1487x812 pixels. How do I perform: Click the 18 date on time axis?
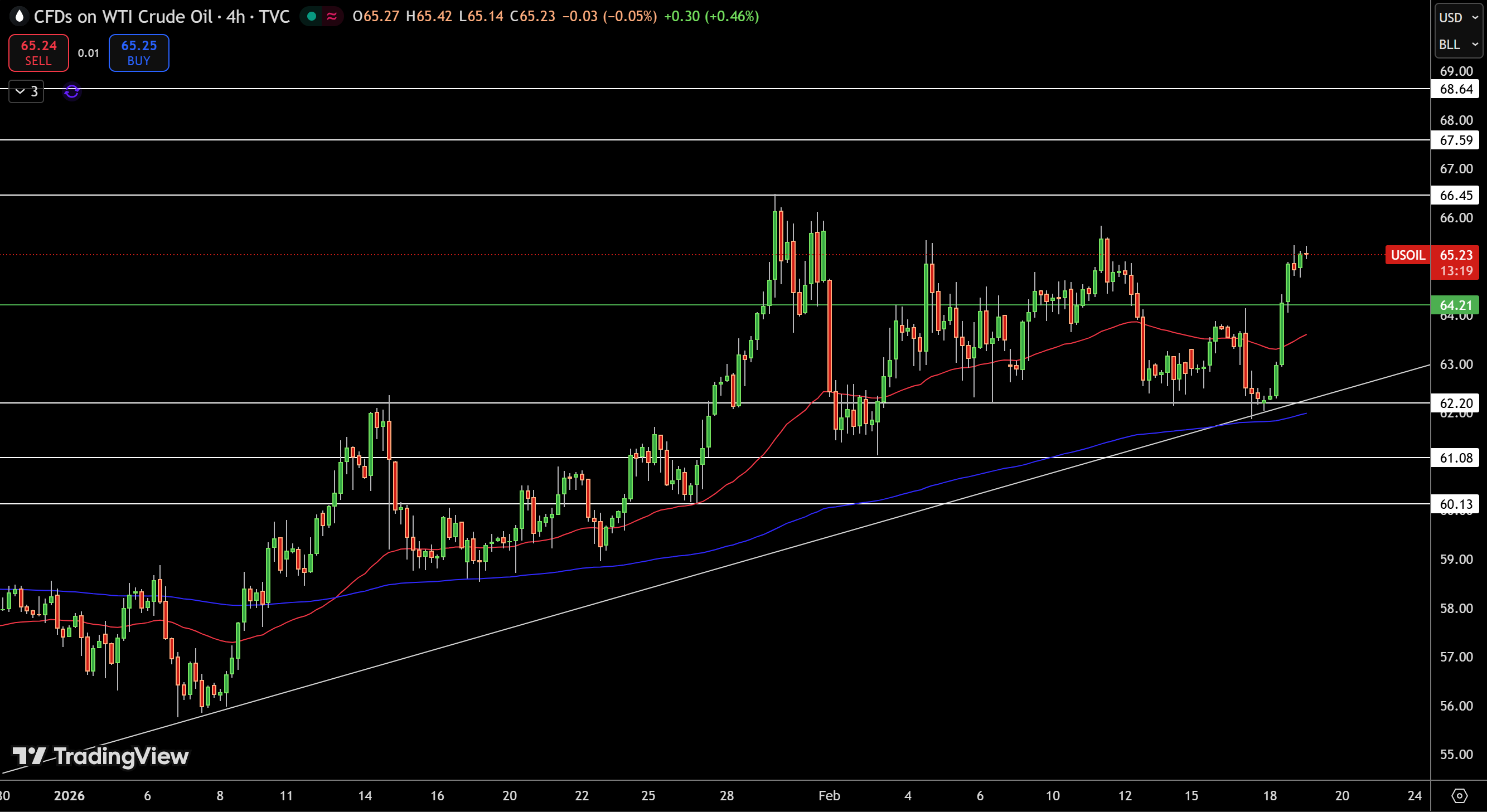[x=1270, y=795]
